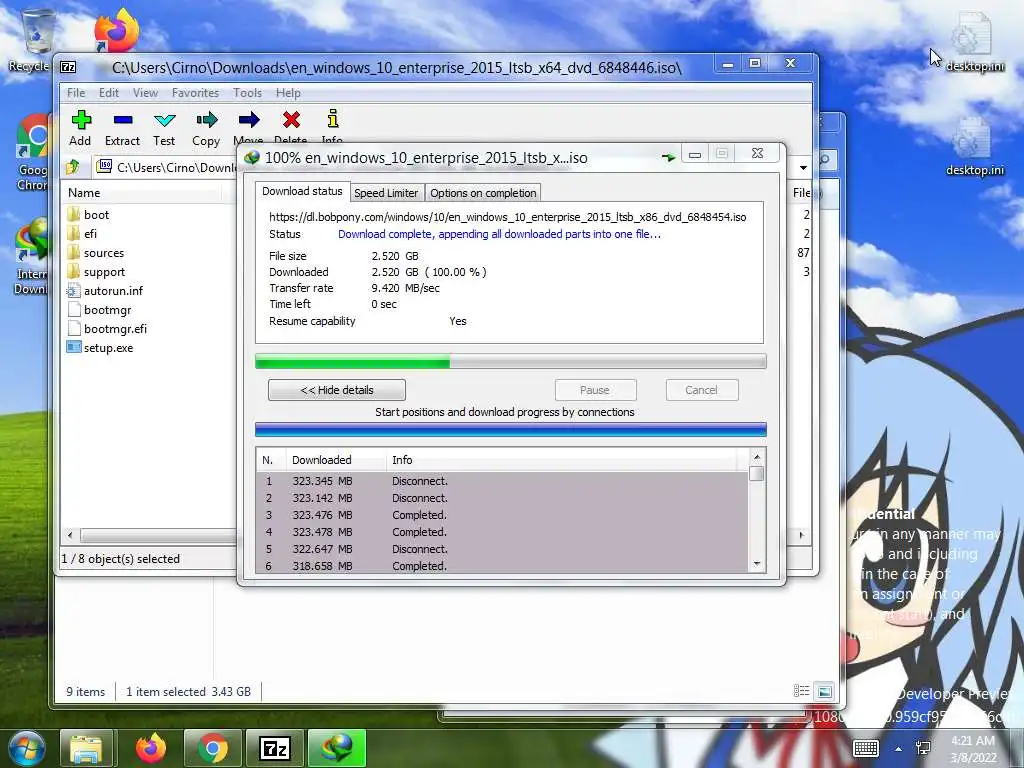
Task: Click the 7-Zip Move toolbar icon
Action: pos(248,120)
